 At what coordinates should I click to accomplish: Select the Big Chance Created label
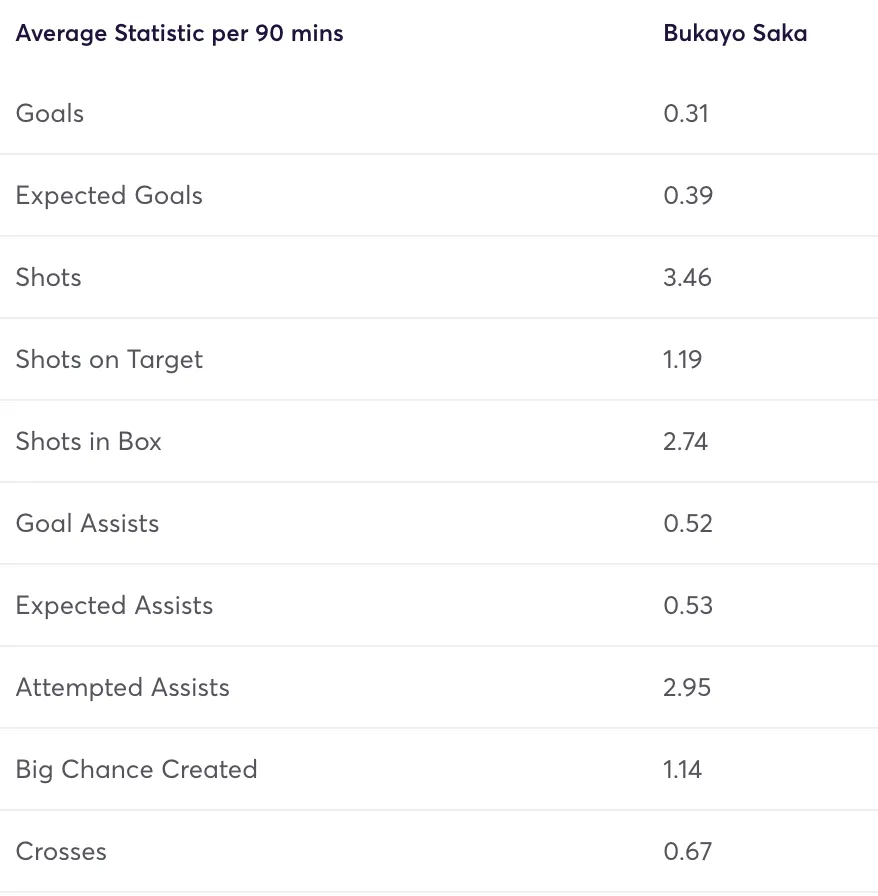(136, 769)
